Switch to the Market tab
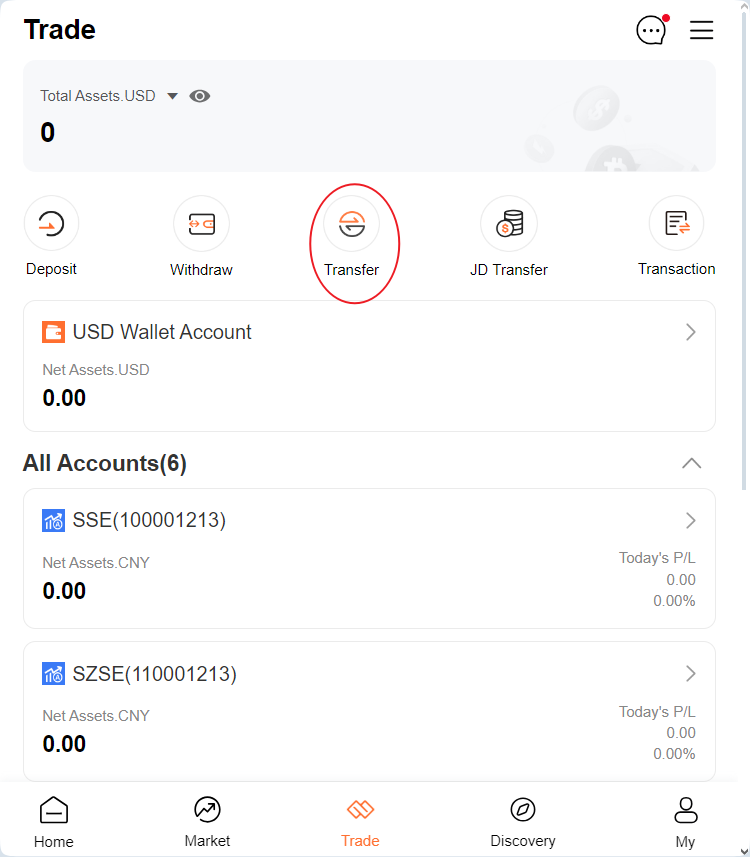 click(x=207, y=822)
